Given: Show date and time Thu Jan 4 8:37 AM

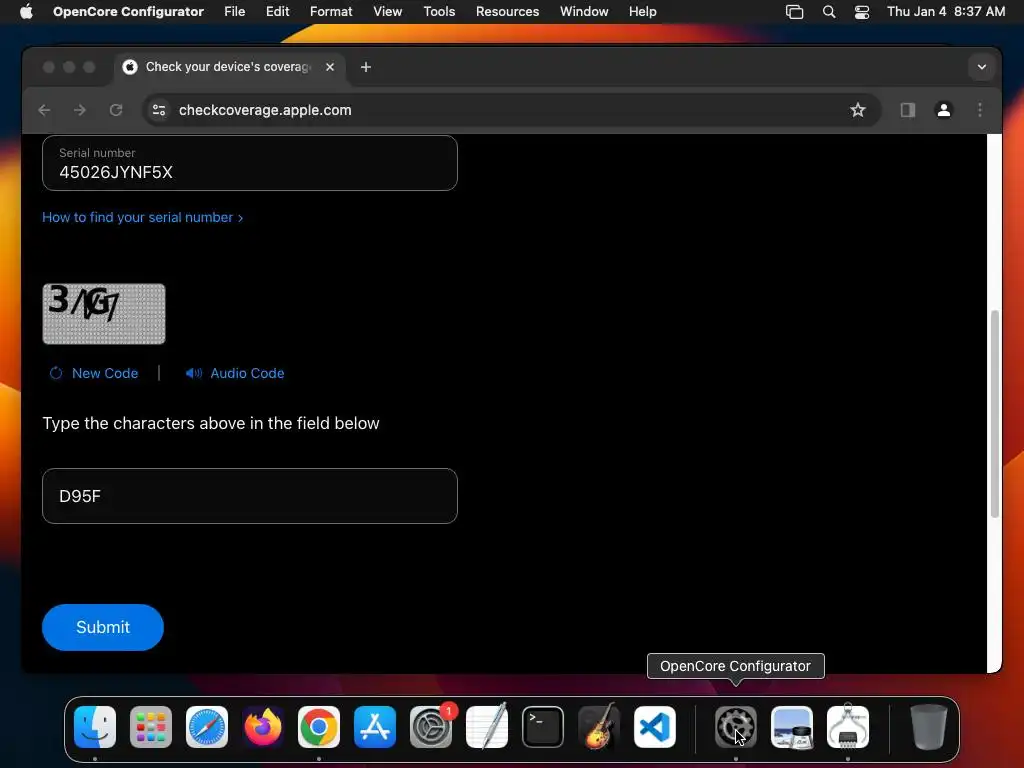Looking at the screenshot, I should click(x=946, y=11).
